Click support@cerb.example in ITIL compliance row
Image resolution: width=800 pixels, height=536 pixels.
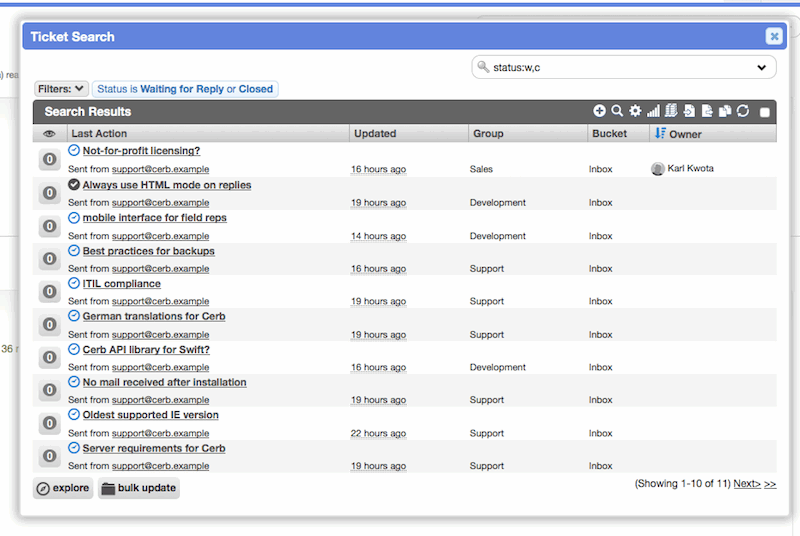tap(161, 301)
